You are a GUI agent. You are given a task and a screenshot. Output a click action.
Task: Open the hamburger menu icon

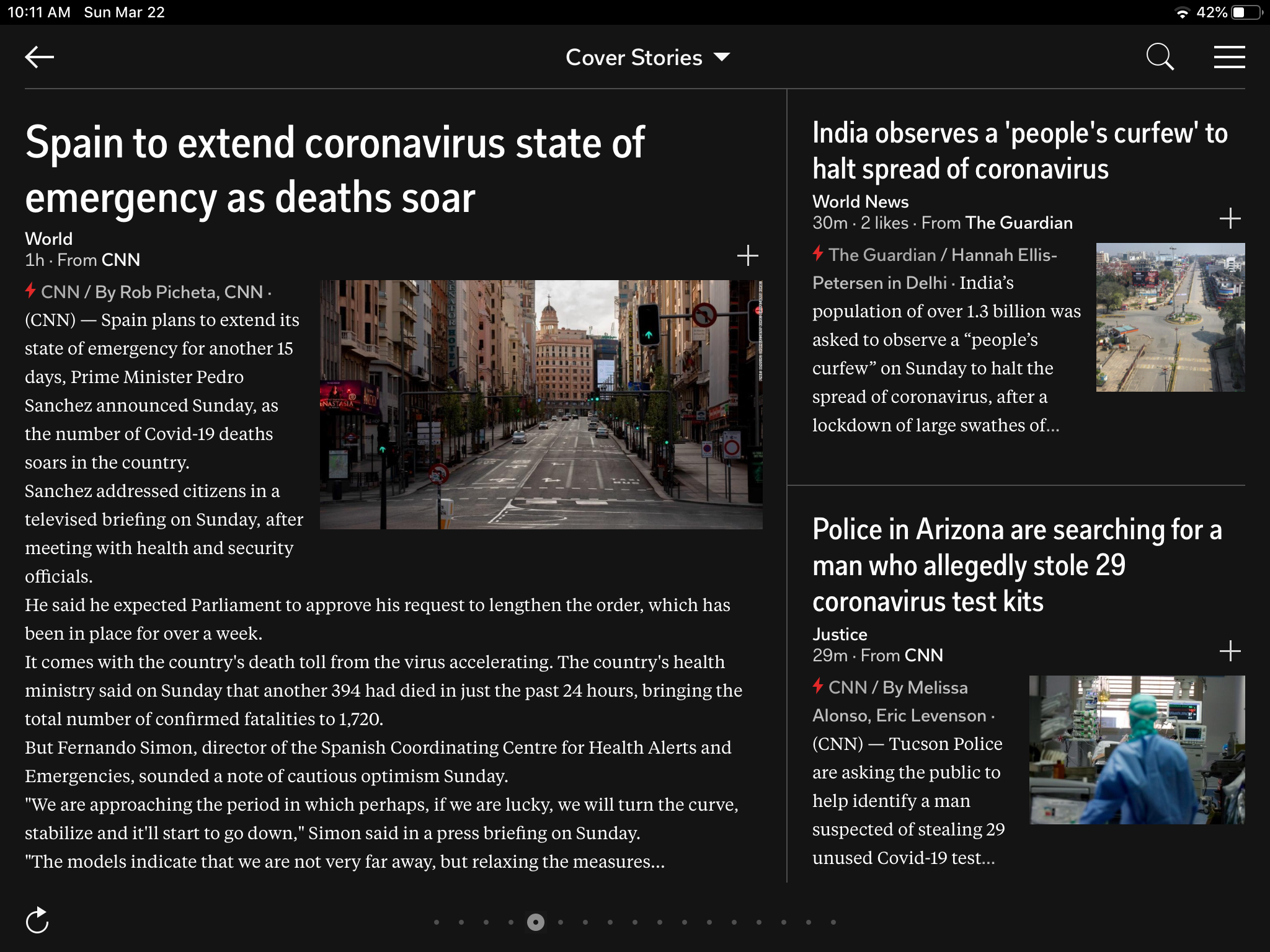[x=1229, y=57]
